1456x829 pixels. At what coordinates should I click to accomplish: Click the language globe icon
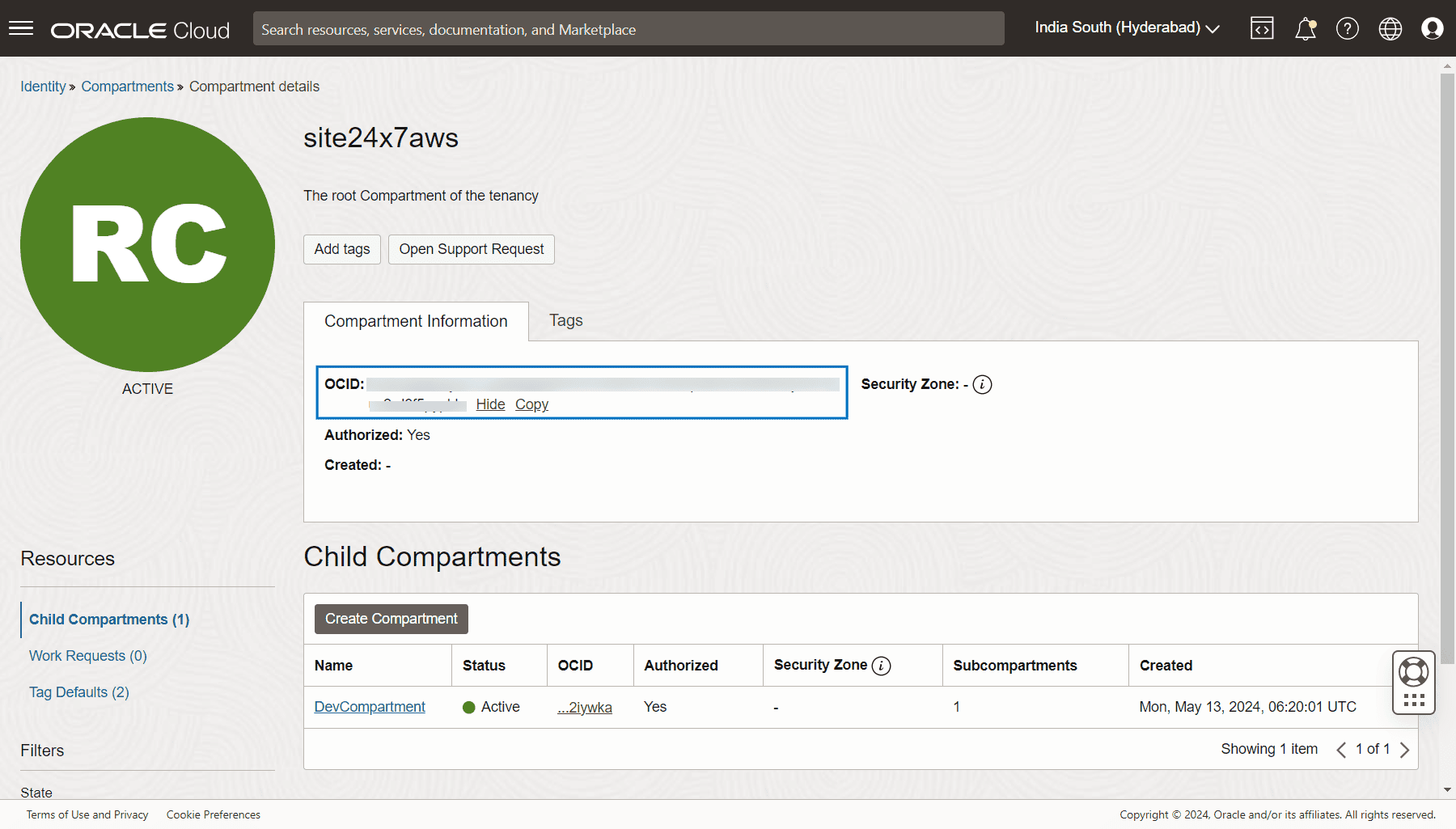pyautogui.click(x=1390, y=29)
